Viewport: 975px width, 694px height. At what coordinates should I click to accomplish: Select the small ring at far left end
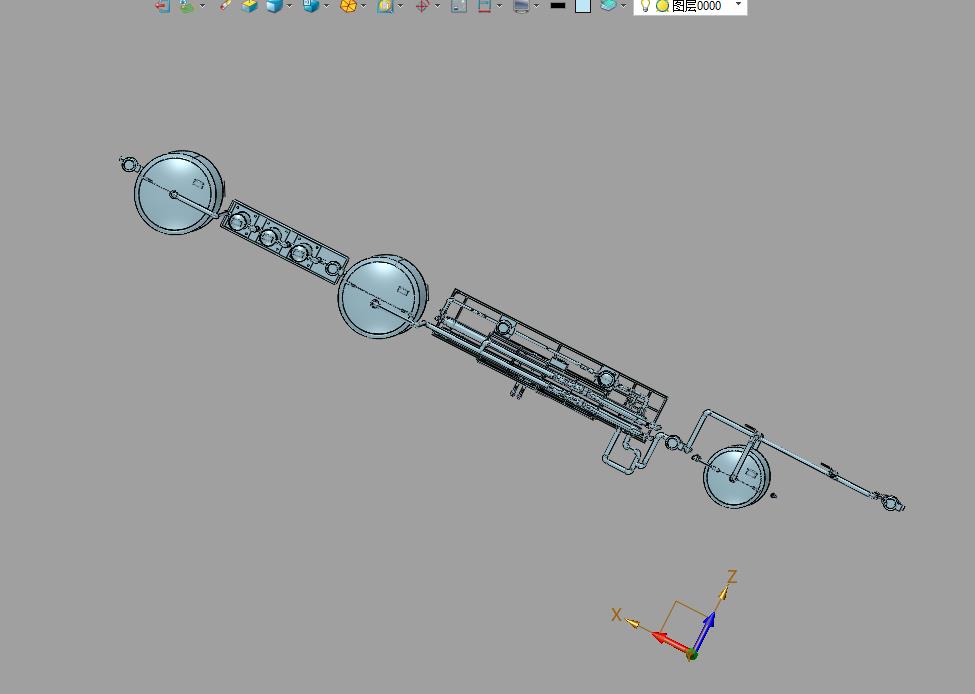[127, 164]
